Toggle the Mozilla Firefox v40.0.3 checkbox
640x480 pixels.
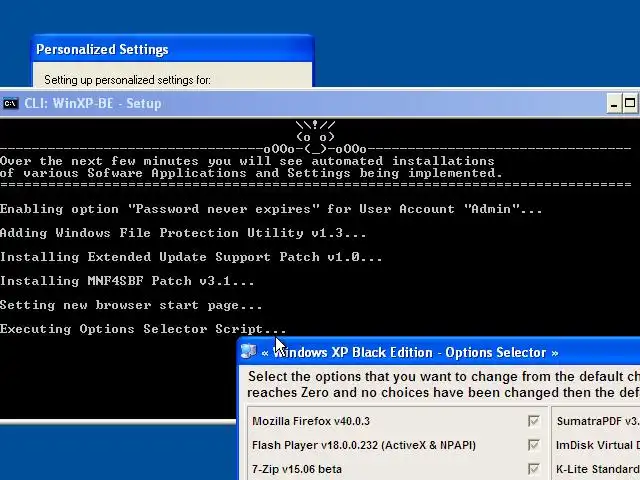pos(533,421)
